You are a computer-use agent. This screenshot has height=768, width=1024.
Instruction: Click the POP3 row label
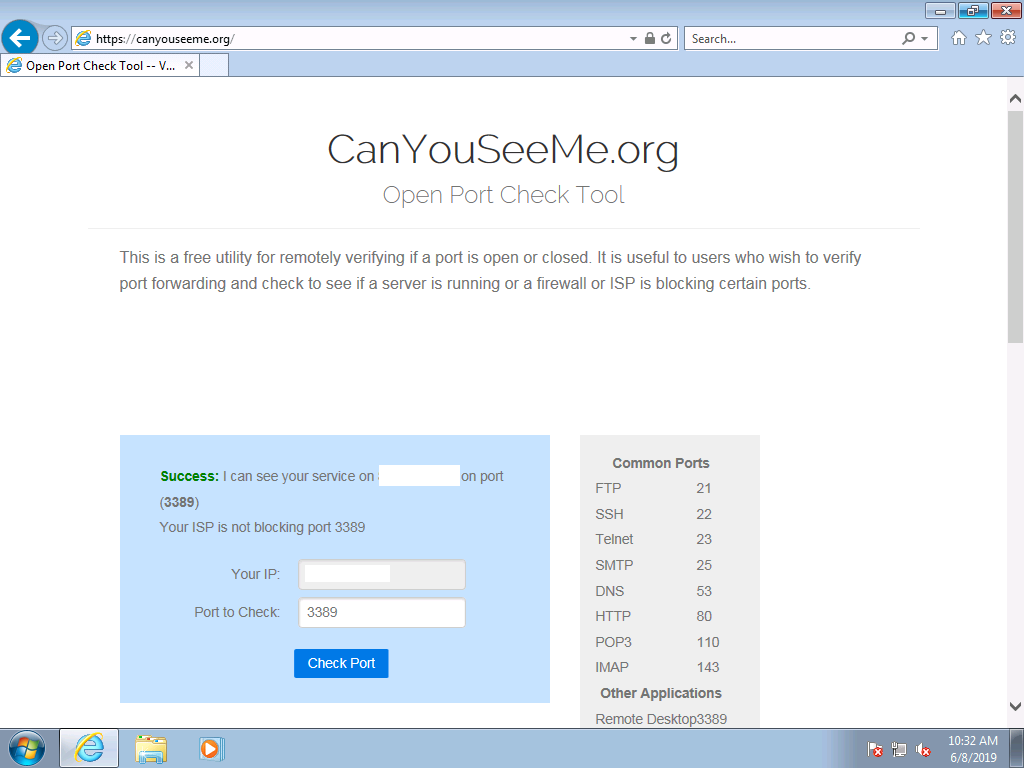click(x=614, y=643)
